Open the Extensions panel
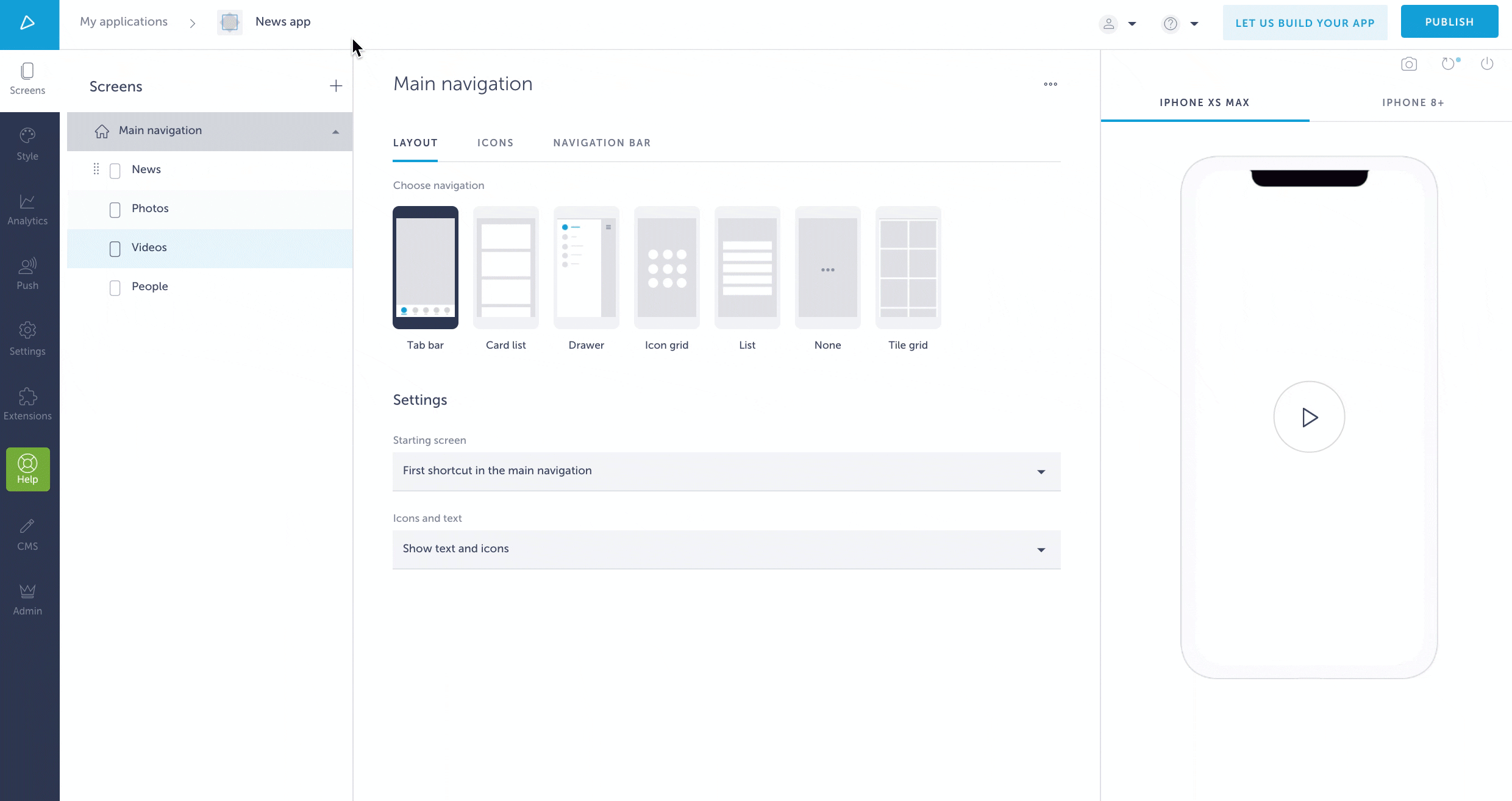Viewport: 1512px width, 801px height. click(27, 403)
